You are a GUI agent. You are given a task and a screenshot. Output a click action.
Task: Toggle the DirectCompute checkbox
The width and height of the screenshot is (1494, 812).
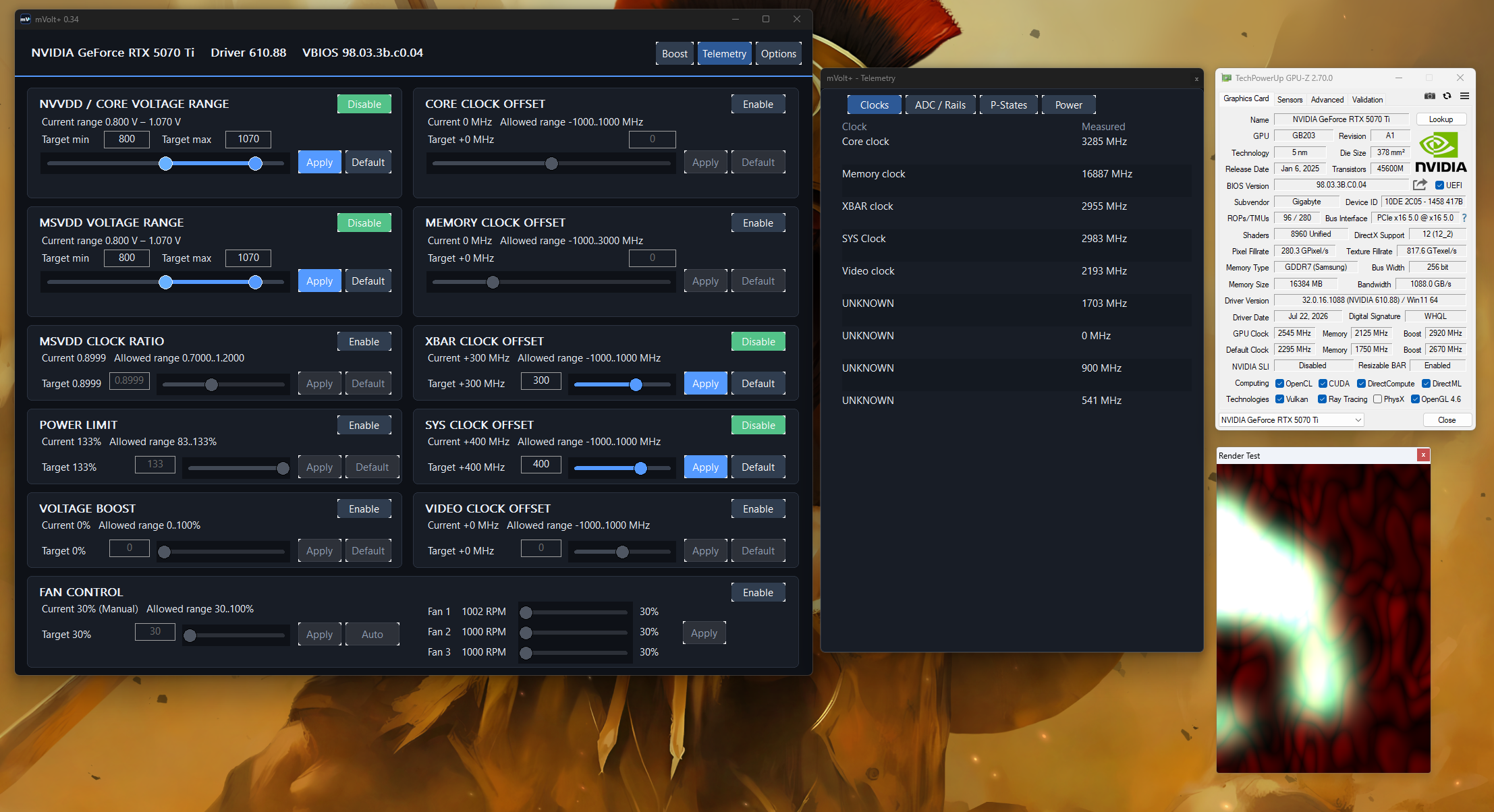click(x=1362, y=384)
